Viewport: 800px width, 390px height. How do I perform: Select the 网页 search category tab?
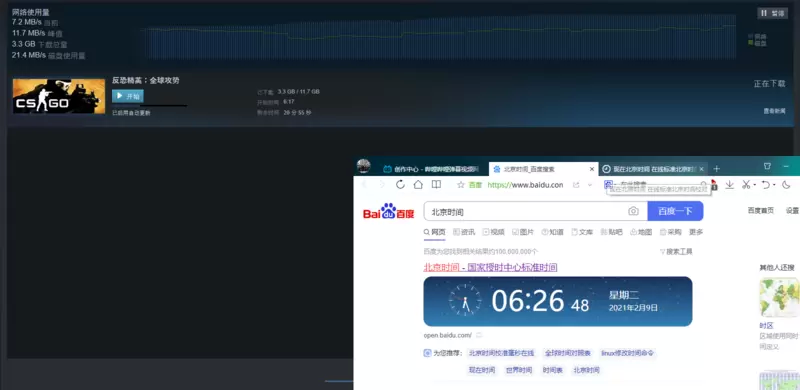tap(434, 232)
